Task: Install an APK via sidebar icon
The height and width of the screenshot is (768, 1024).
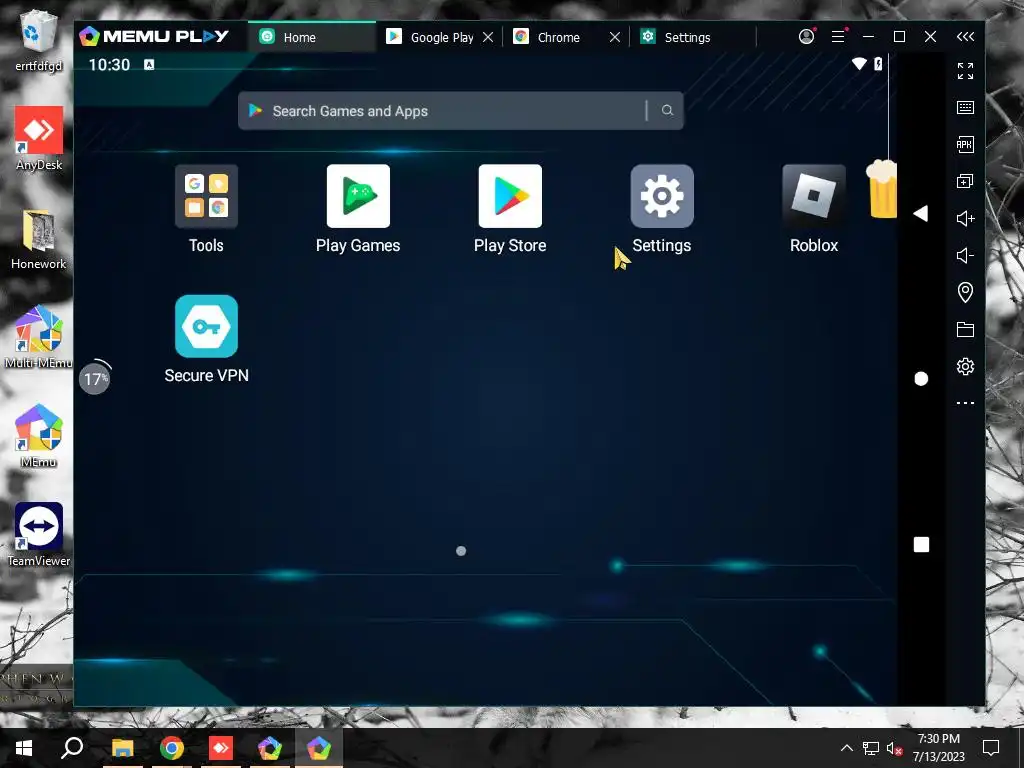Action: pos(965,144)
